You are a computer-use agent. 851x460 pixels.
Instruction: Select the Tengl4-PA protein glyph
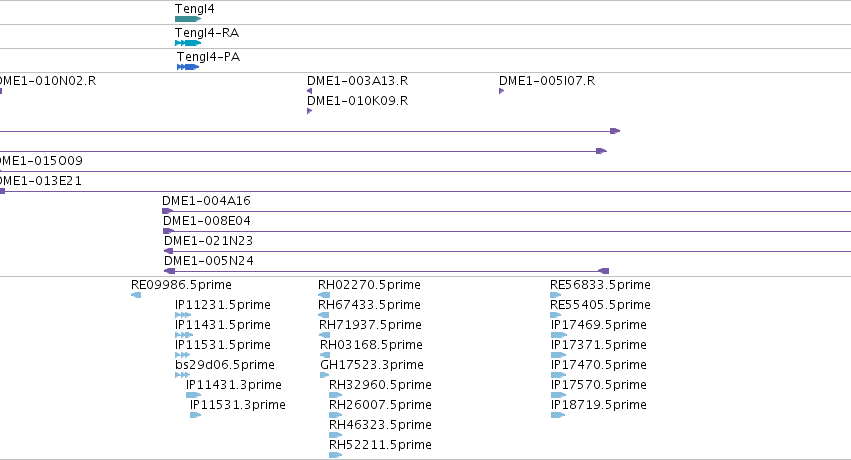tap(188, 67)
